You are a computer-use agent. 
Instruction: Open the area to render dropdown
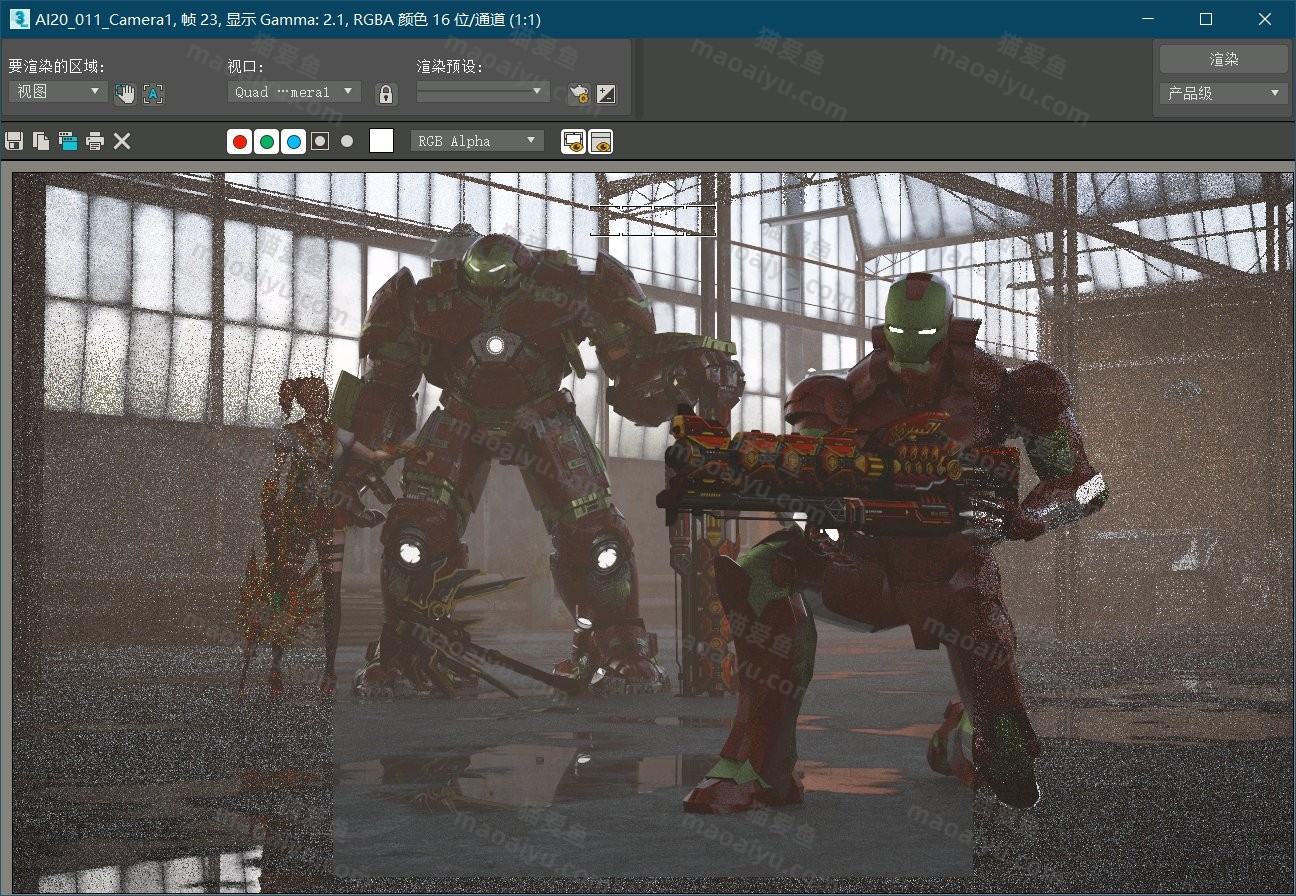coord(58,91)
